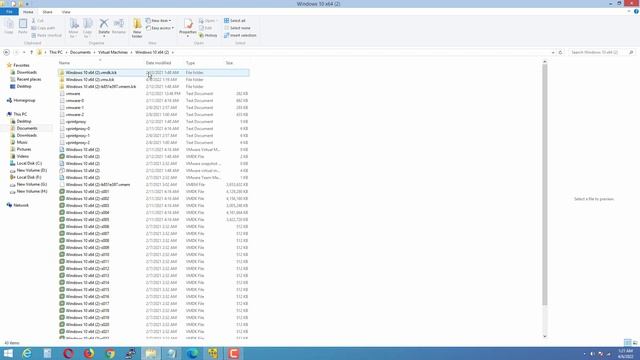640x360 pixels.
Task: Switch to the View ribbon tab
Action: pyautogui.click(x=66, y=12)
